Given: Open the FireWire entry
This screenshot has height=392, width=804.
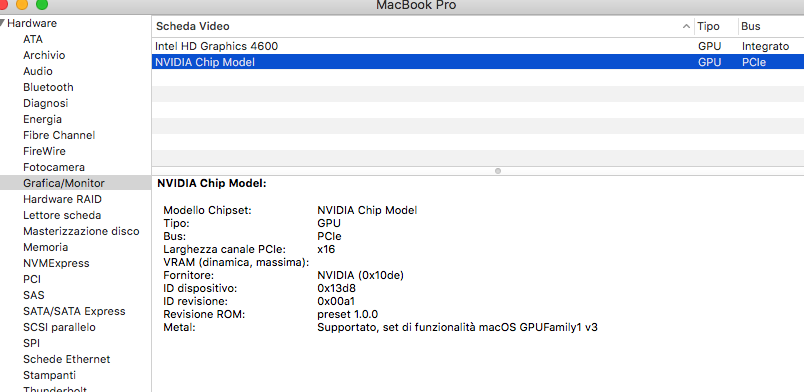Looking at the screenshot, I should click(44, 151).
